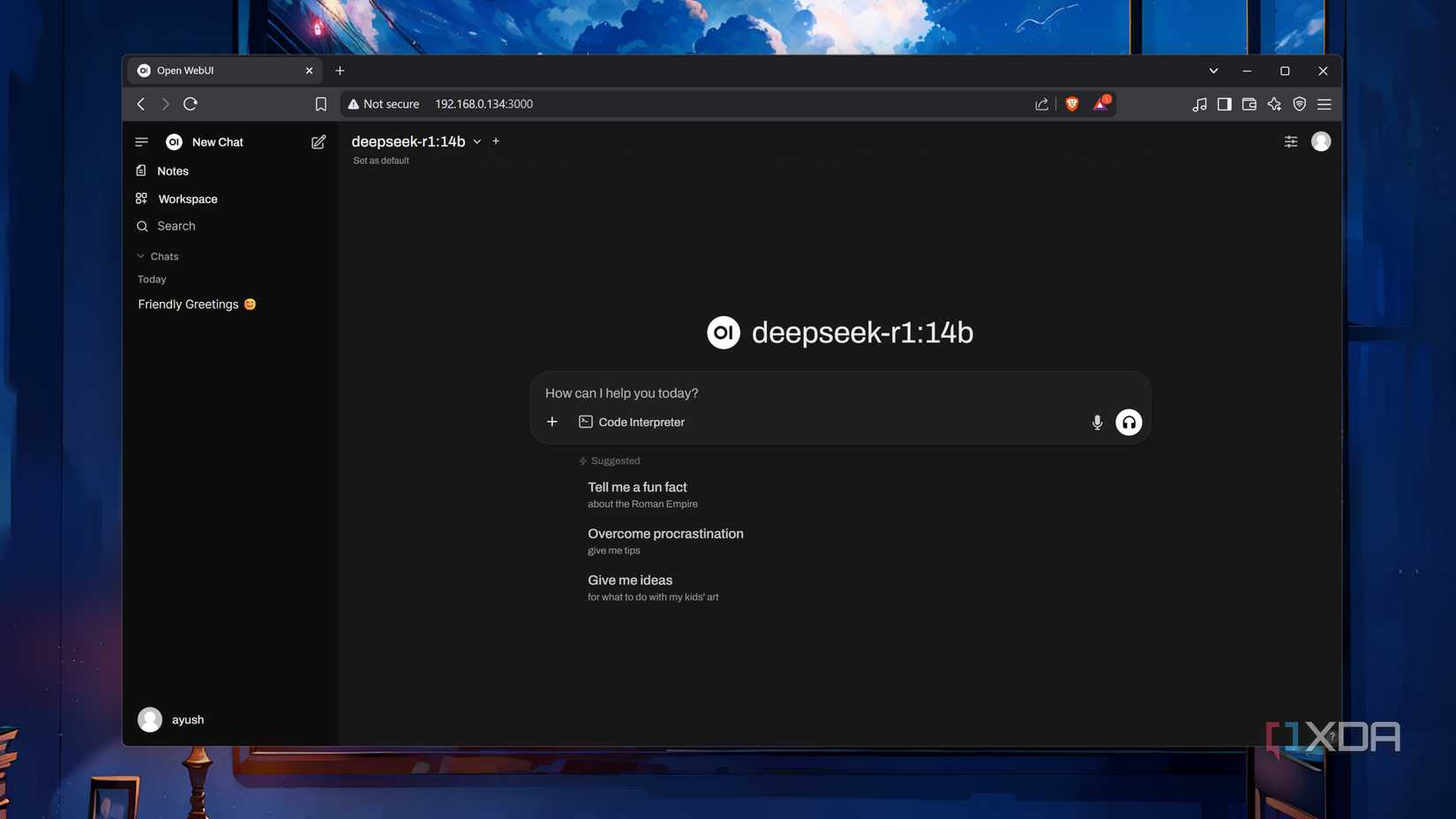Open the Friendly Greetings chat
Image resolution: width=1456 pixels, height=819 pixels.
(x=189, y=304)
